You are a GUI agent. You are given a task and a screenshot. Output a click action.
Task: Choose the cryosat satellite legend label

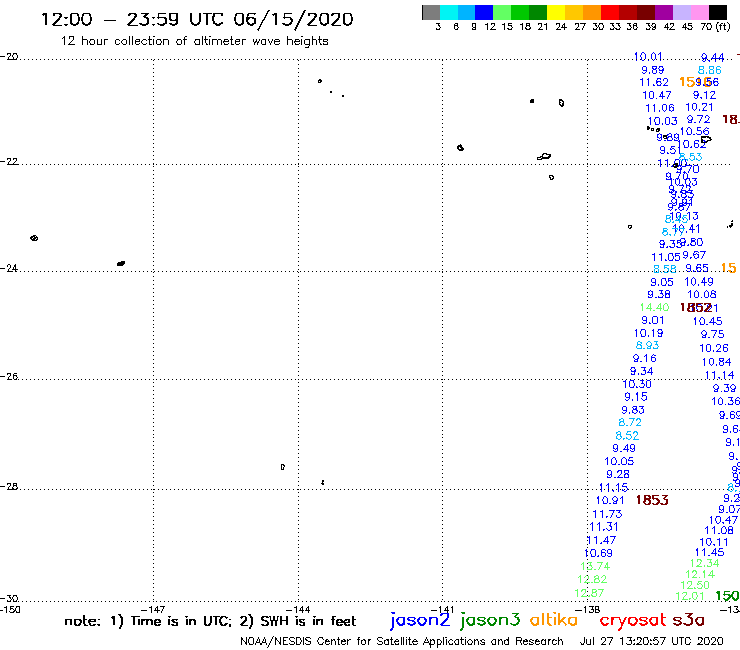pos(633,620)
